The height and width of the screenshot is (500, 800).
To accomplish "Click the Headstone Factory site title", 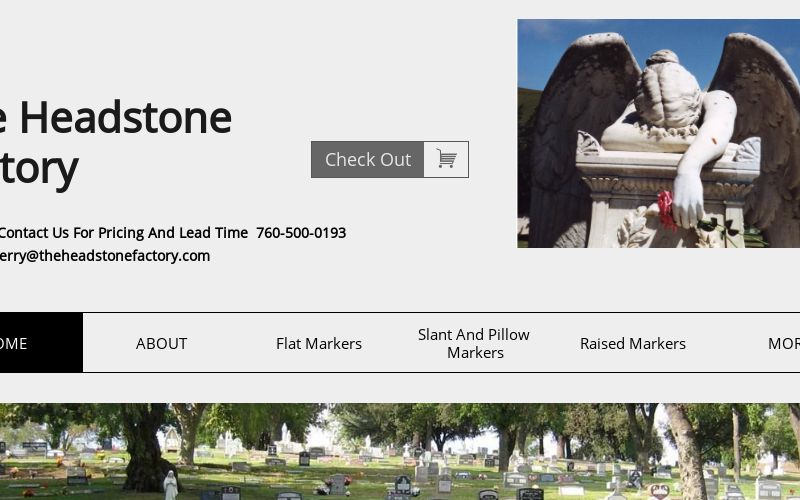I will (x=115, y=144).
